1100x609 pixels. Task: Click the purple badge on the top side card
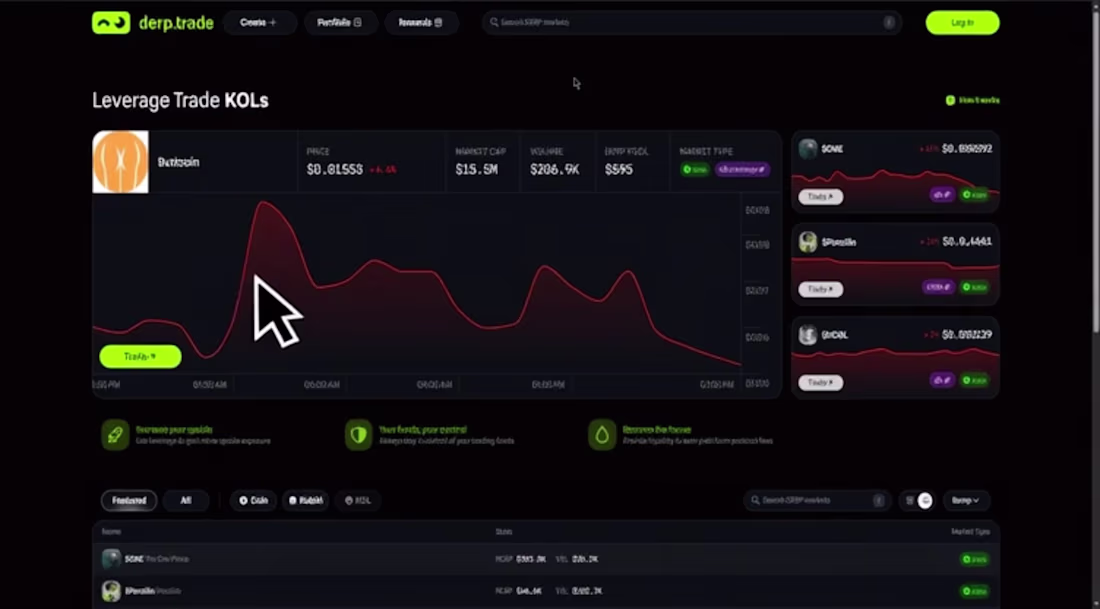click(942, 194)
